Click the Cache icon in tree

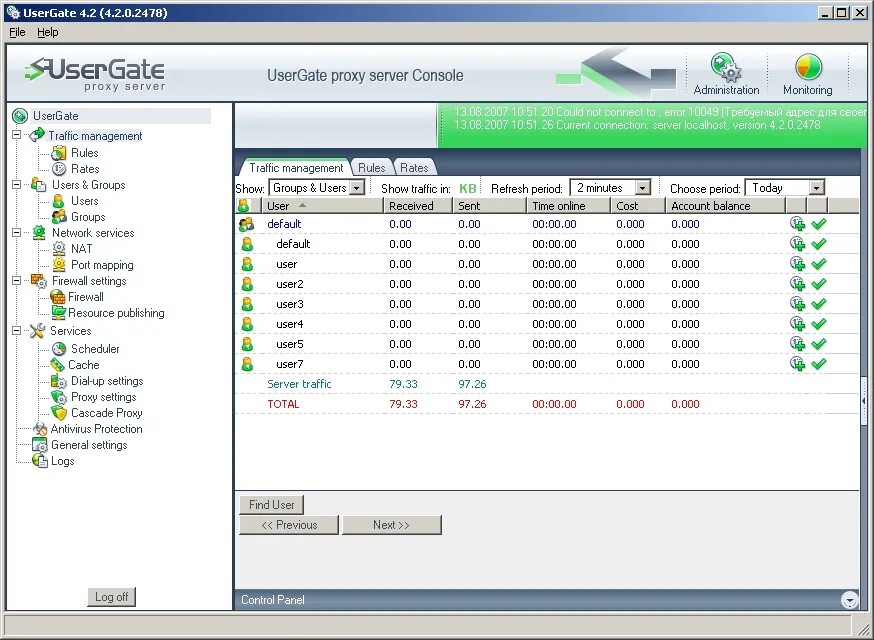pos(57,365)
